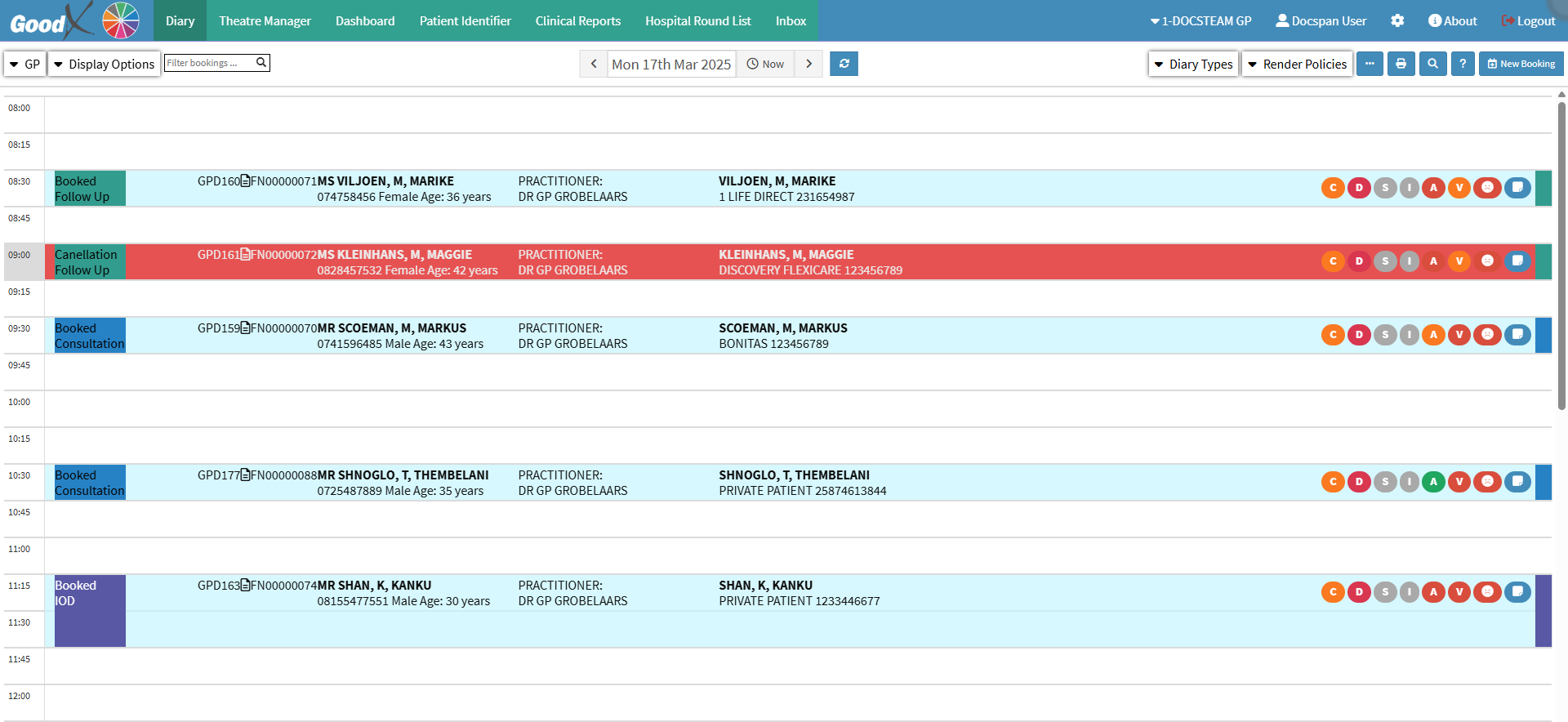Jump to today with Now button

pos(765,64)
